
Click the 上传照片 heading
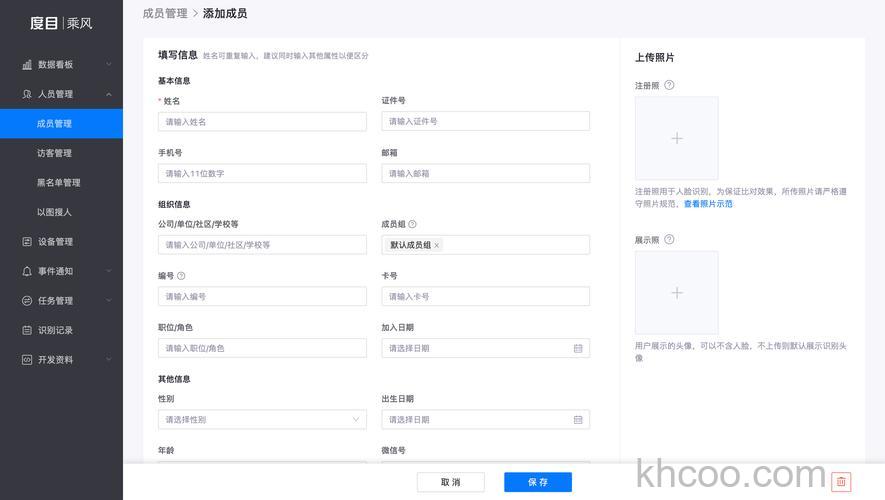[654, 58]
